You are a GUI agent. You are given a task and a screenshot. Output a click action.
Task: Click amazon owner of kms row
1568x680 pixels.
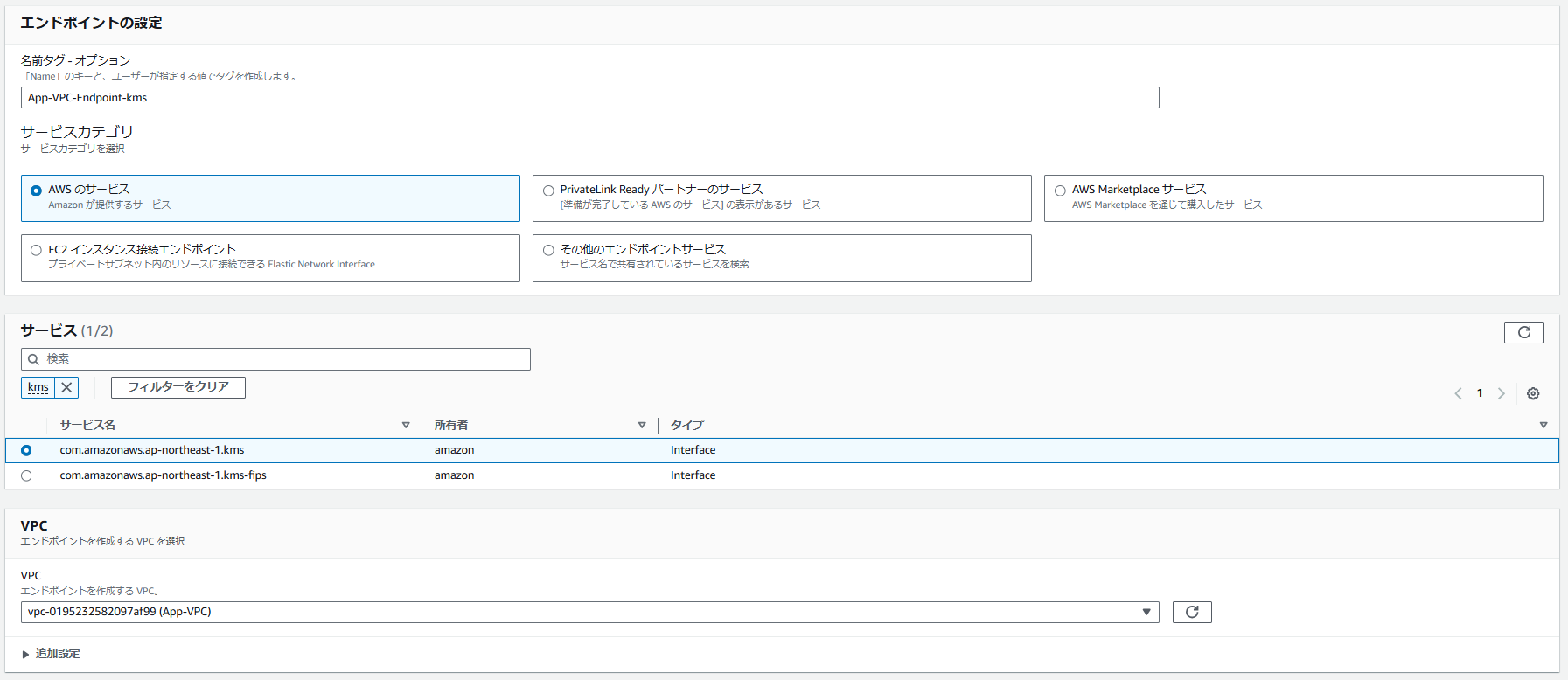tap(455, 450)
